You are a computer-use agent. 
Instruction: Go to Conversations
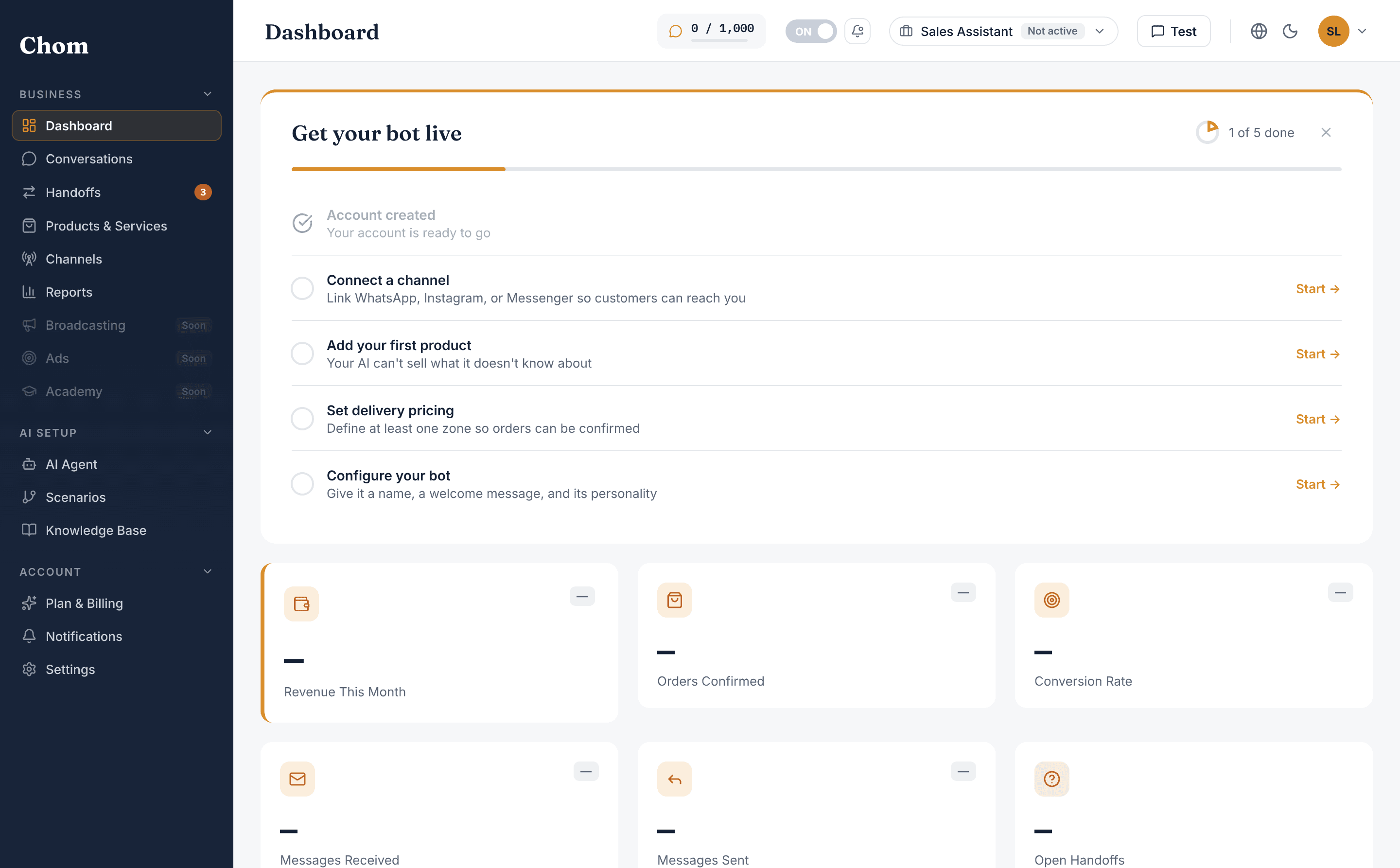pos(117,159)
